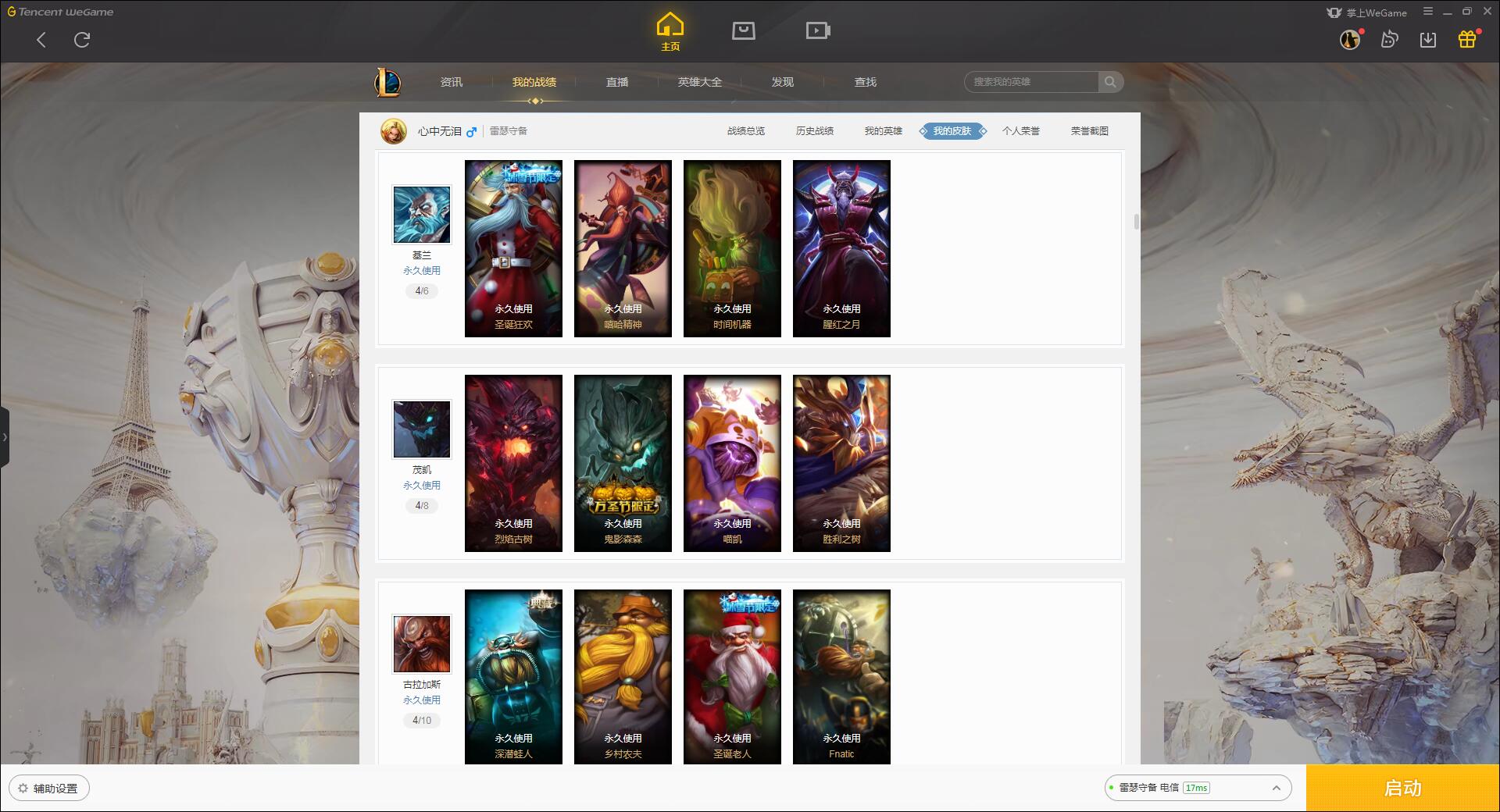The width and height of the screenshot is (1500, 812).
Task: Click the Tencent WeGame logo
Action: 60,12
